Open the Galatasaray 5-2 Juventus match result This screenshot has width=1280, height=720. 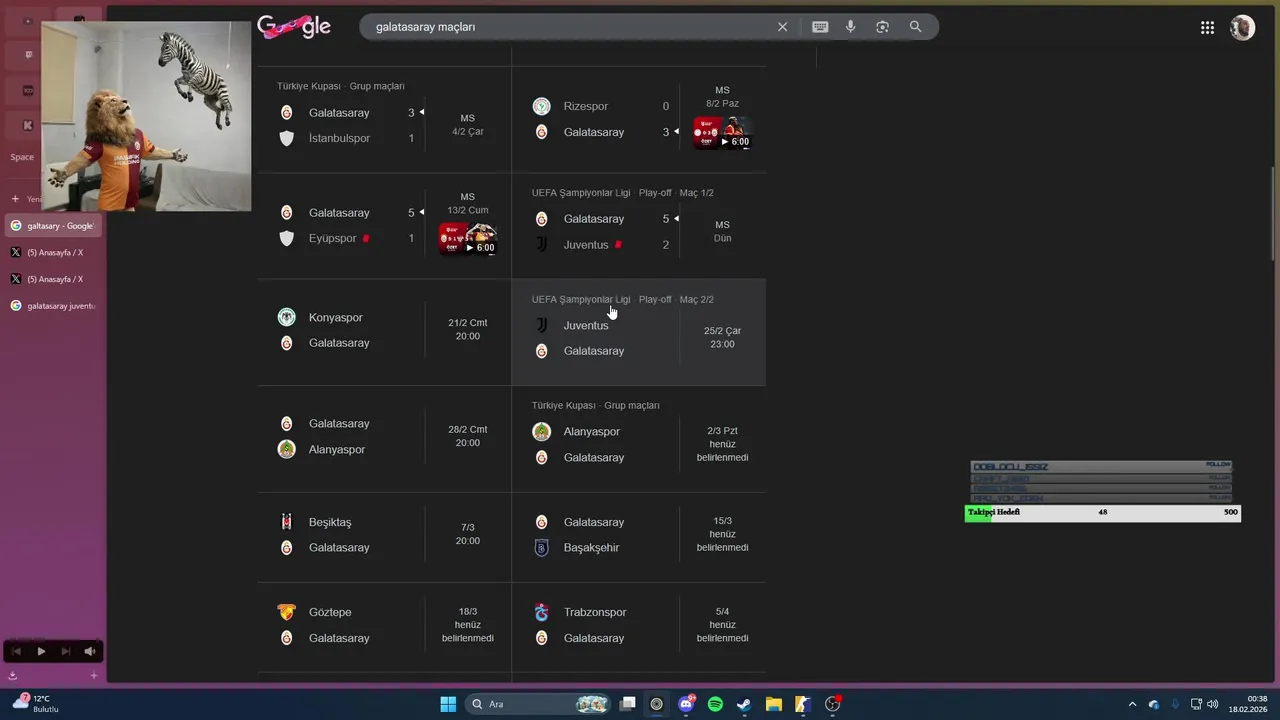(639, 226)
